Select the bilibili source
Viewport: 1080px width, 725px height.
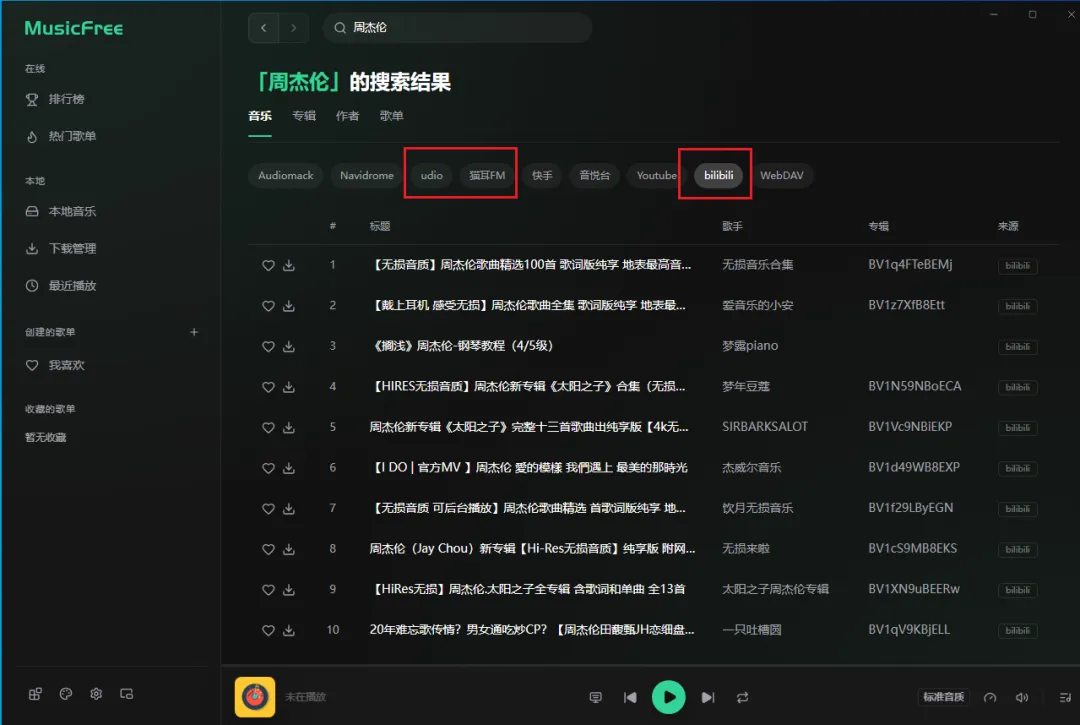point(718,176)
